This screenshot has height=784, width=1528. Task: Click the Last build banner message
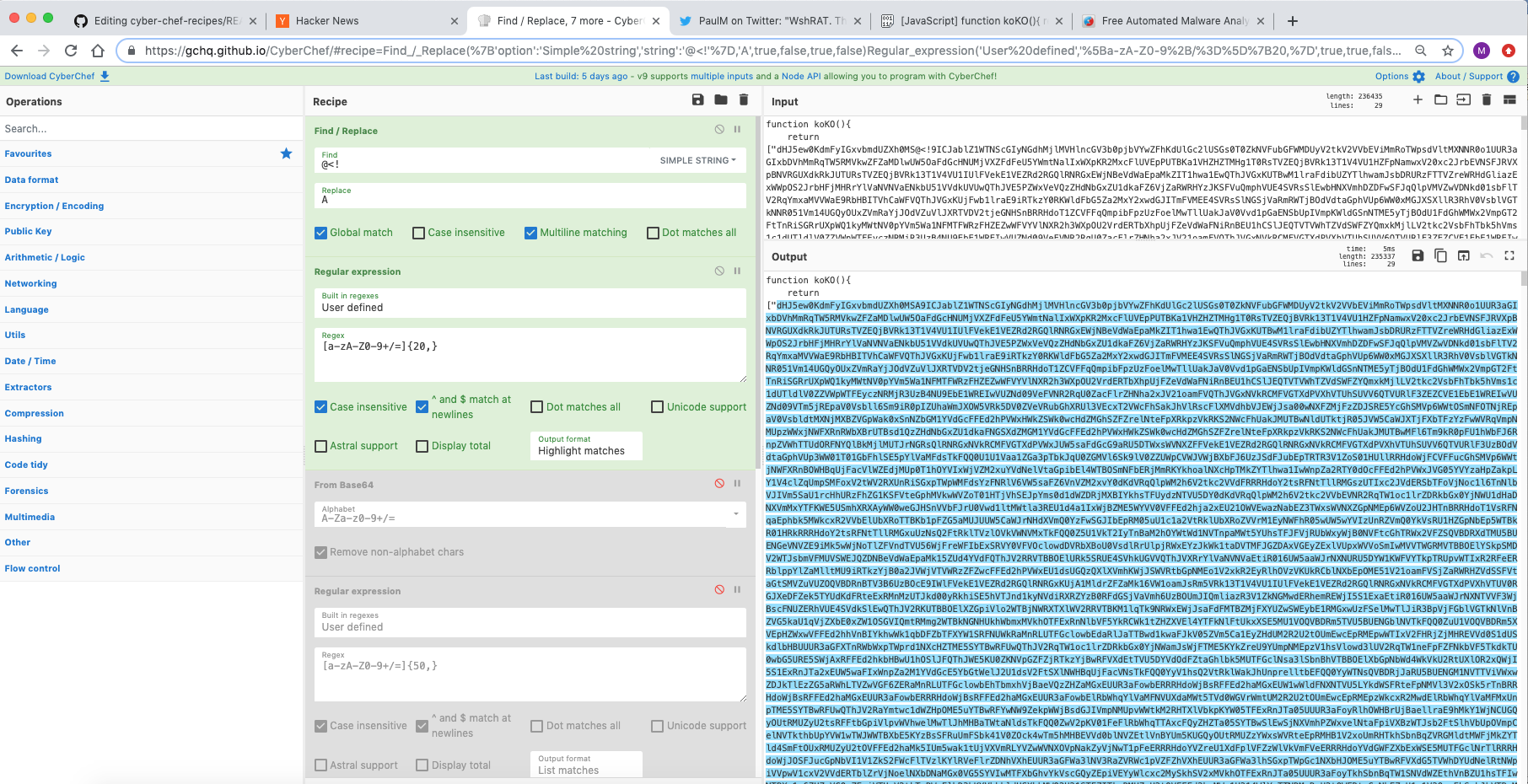click(766, 76)
